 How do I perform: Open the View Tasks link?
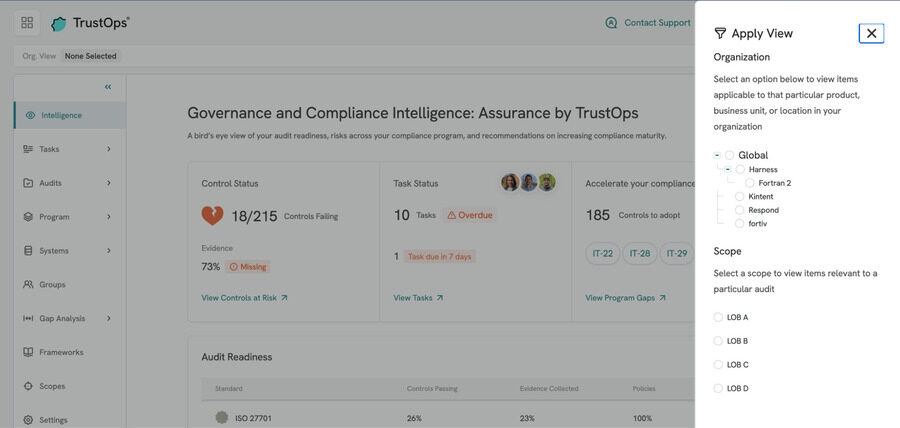pyautogui.click(x=418, y=298)
